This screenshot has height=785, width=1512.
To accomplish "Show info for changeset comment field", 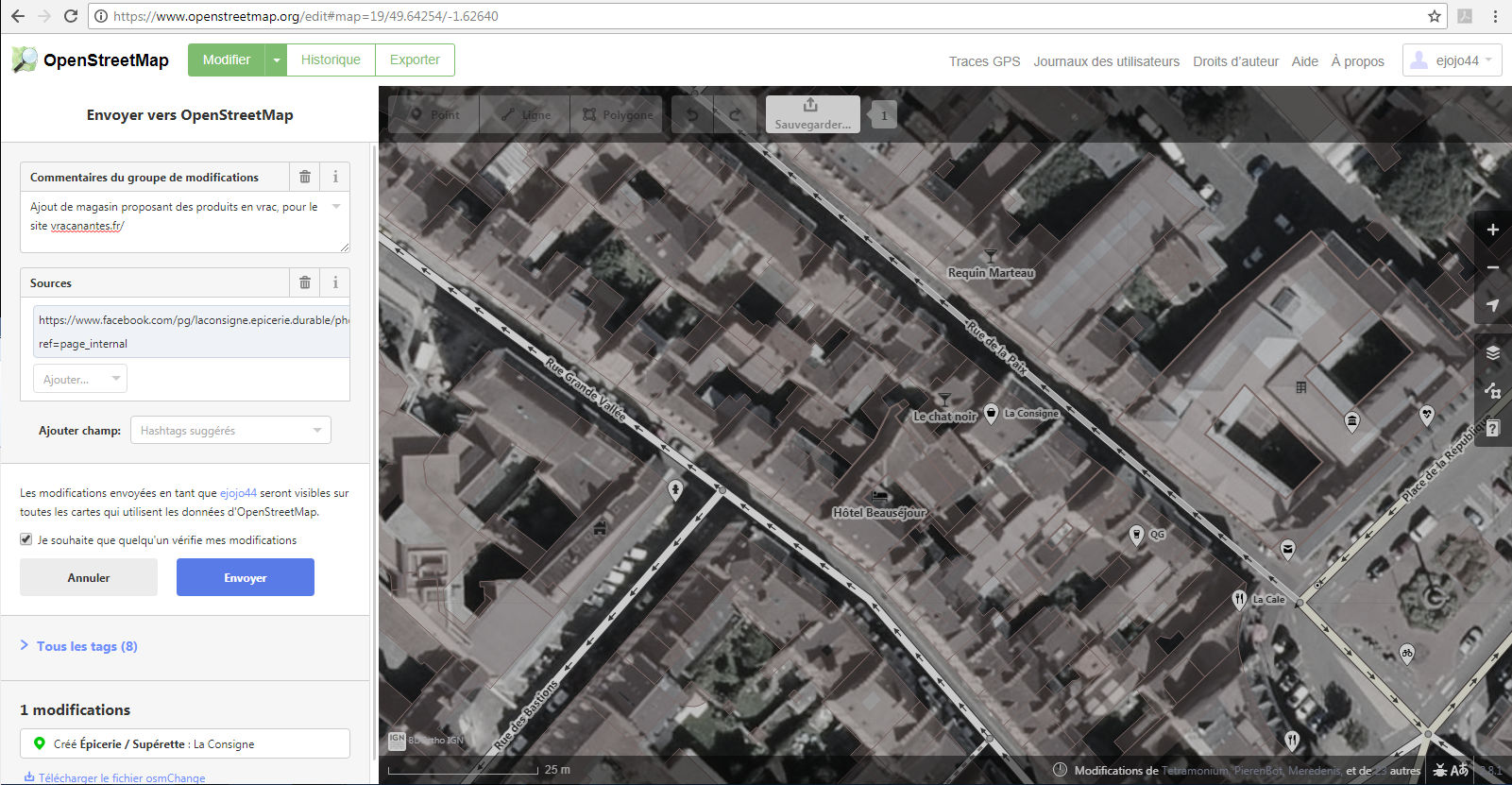I will (335, 177).
